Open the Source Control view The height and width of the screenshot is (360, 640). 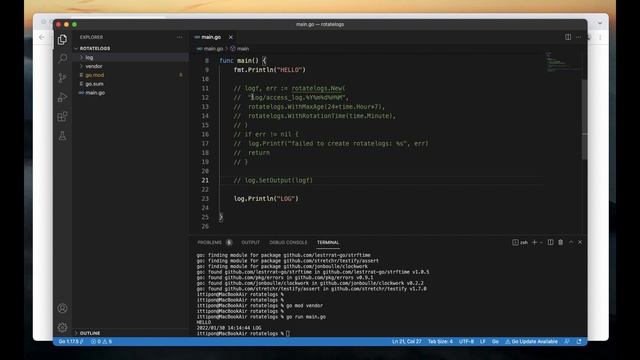(62, 78)
